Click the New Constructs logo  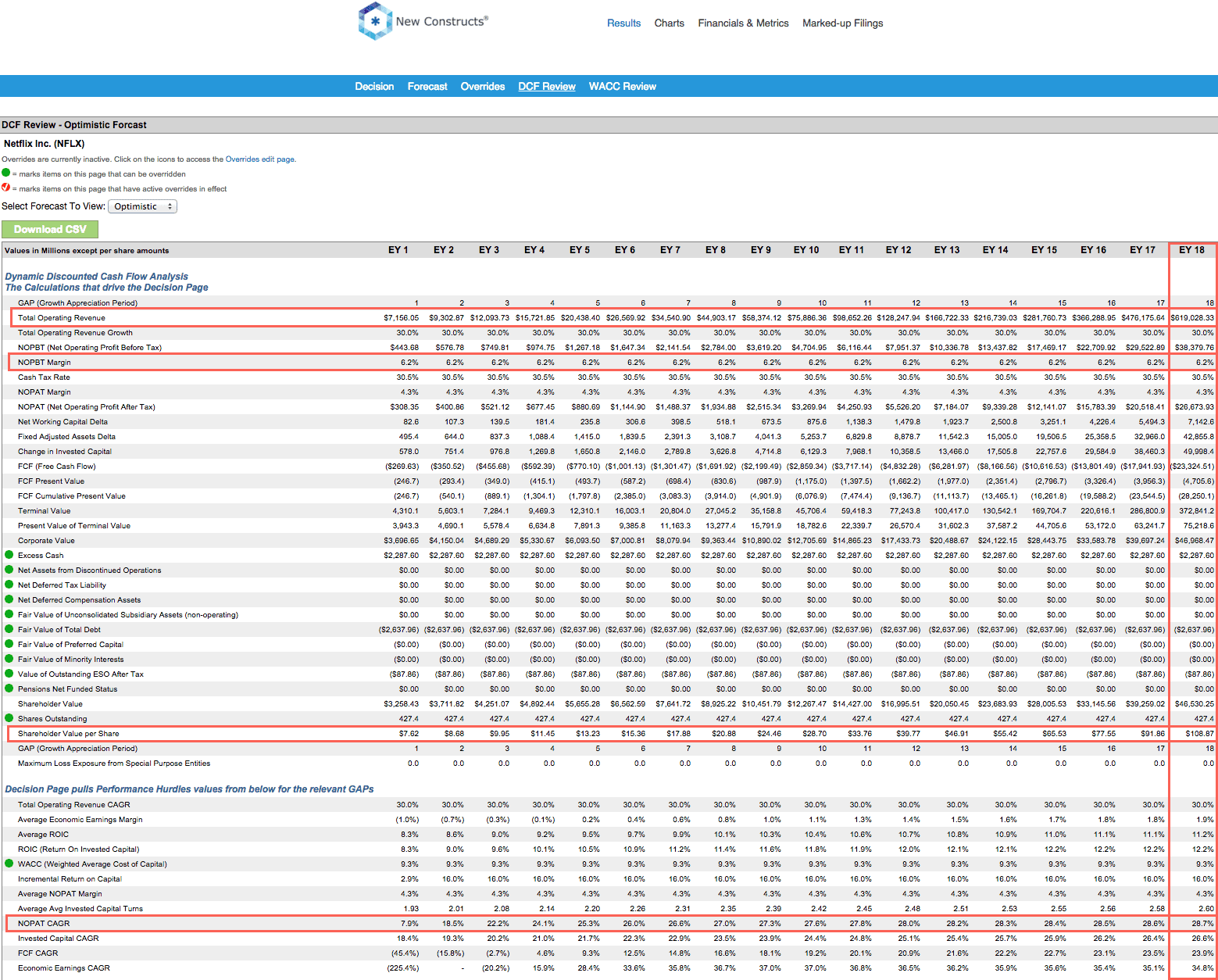[x=423, y=21]
